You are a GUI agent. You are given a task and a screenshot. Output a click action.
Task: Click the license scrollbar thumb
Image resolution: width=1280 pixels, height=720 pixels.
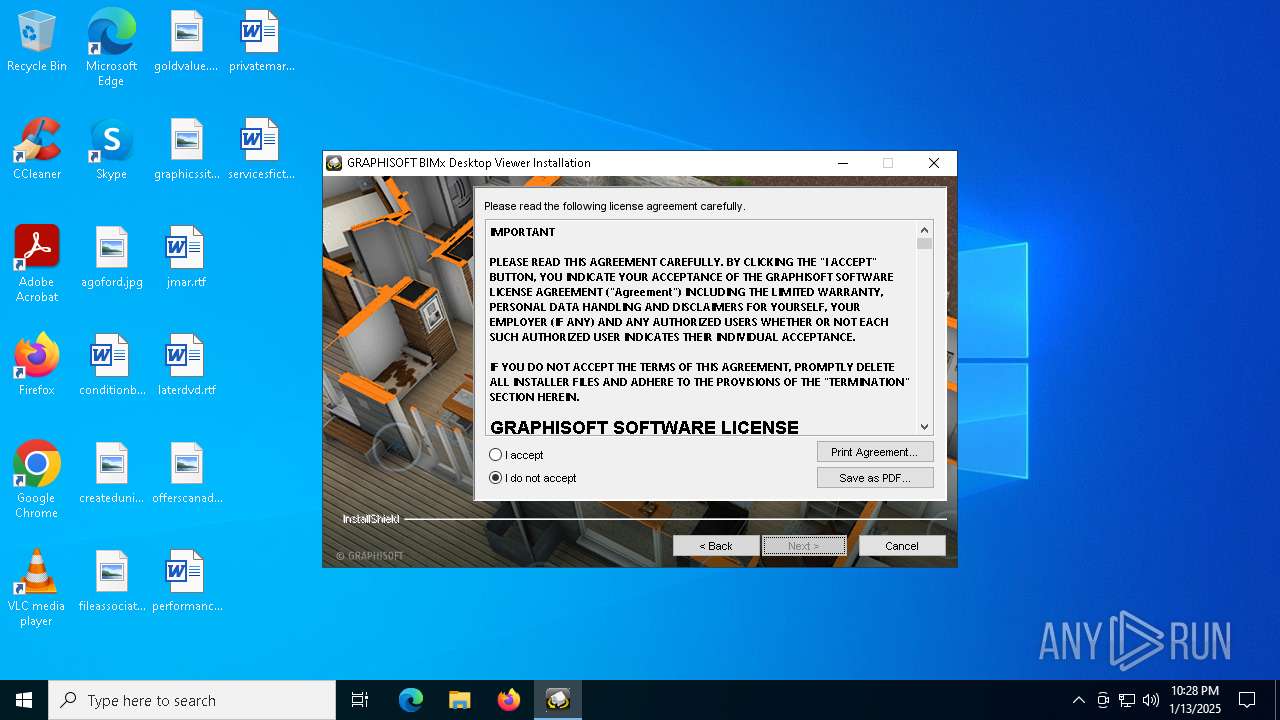924,243
